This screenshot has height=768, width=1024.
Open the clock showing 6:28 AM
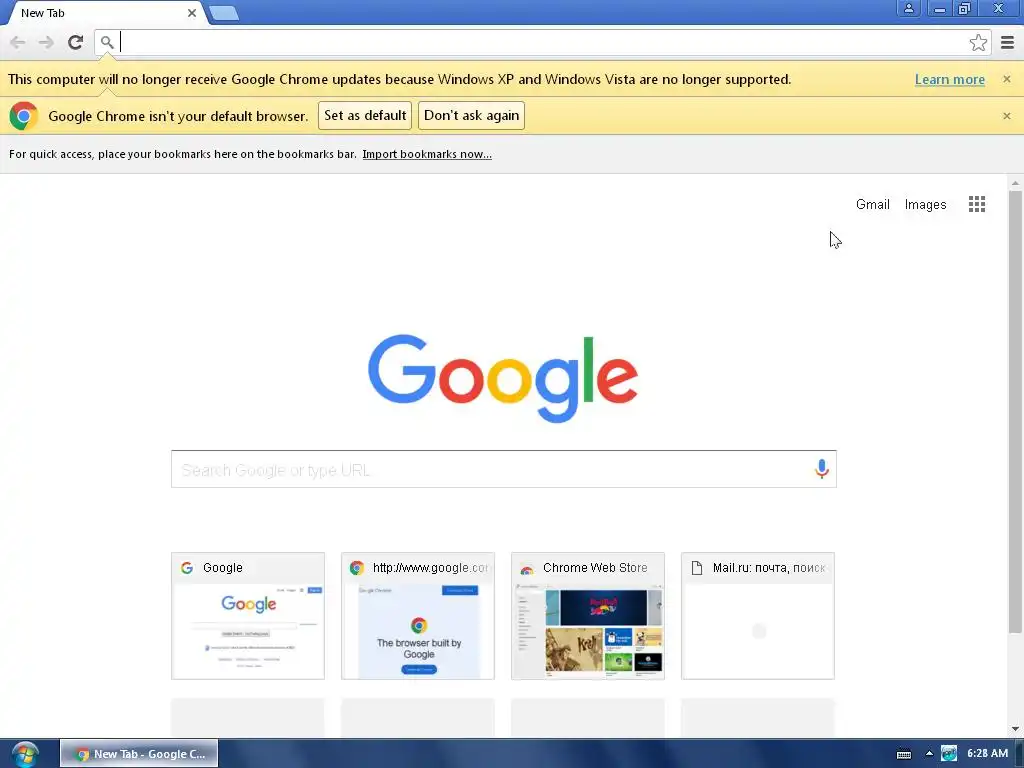tap(987, 754)
